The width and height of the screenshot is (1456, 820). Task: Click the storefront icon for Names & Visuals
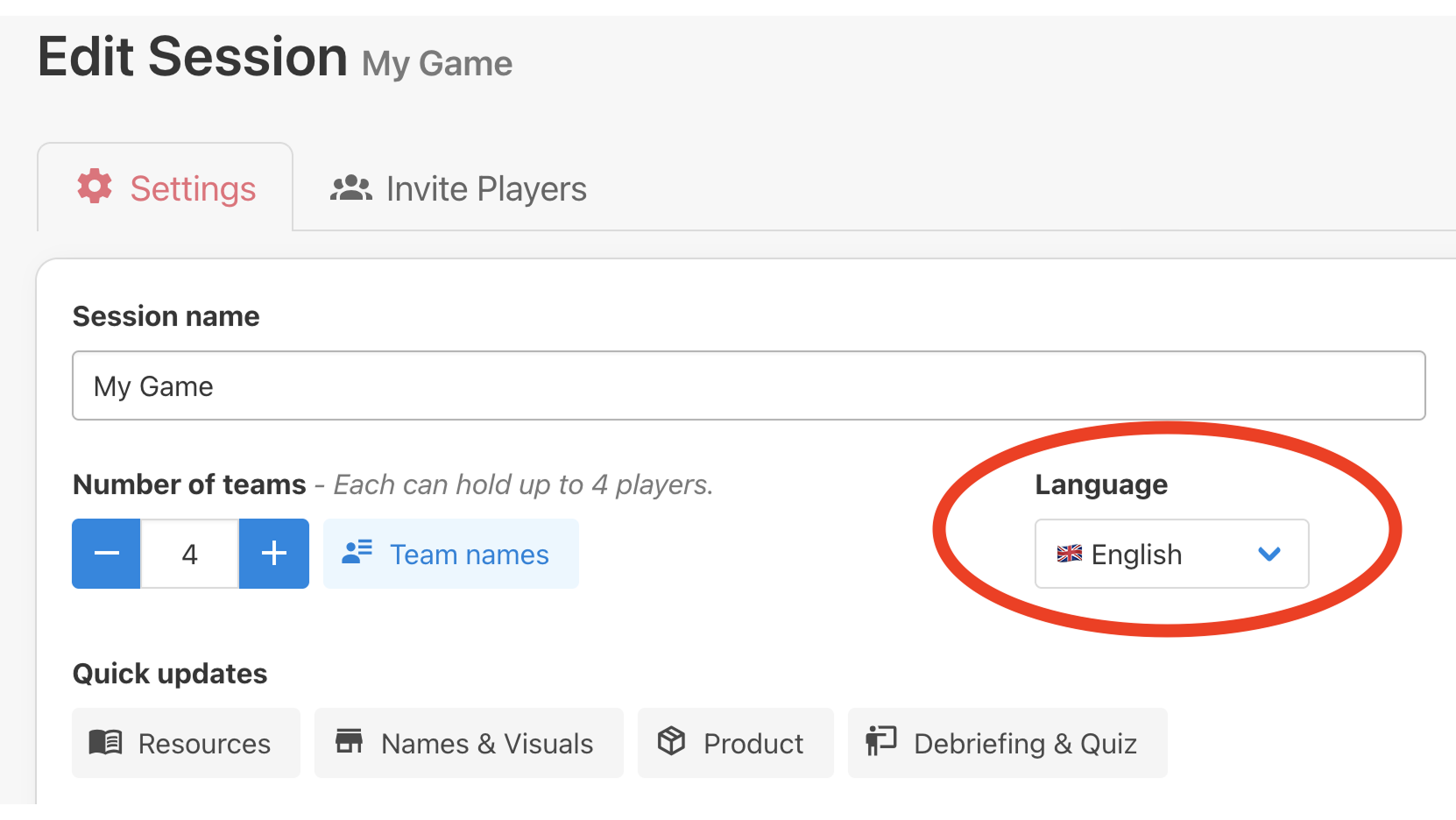pyautogui.click(x=349, y=741)
